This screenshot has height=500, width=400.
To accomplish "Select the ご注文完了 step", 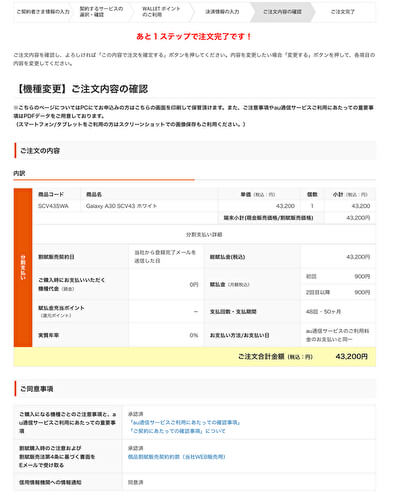I will pyautogui.click(x=343, y=12).
